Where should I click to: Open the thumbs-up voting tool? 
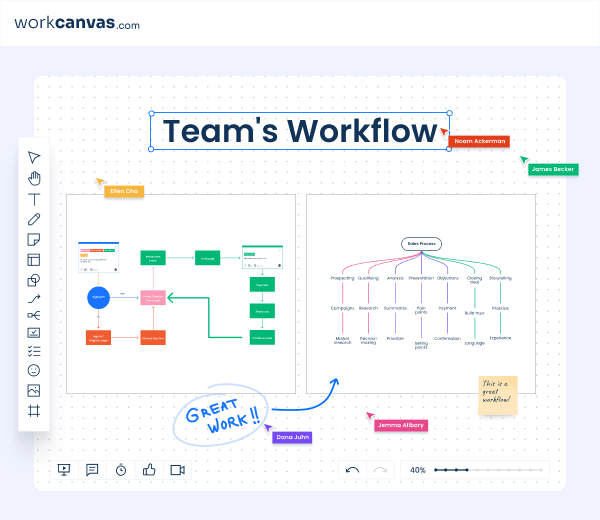[x=149, y=469]
